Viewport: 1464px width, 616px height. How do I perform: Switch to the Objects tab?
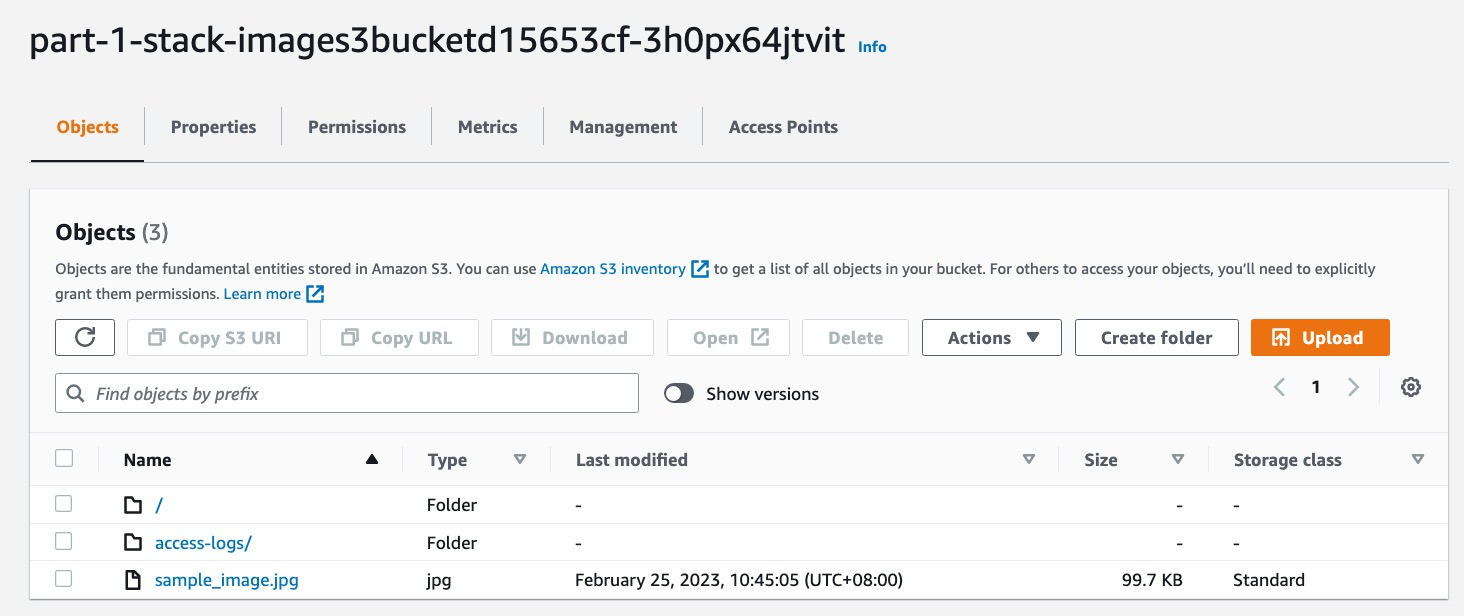88,127
